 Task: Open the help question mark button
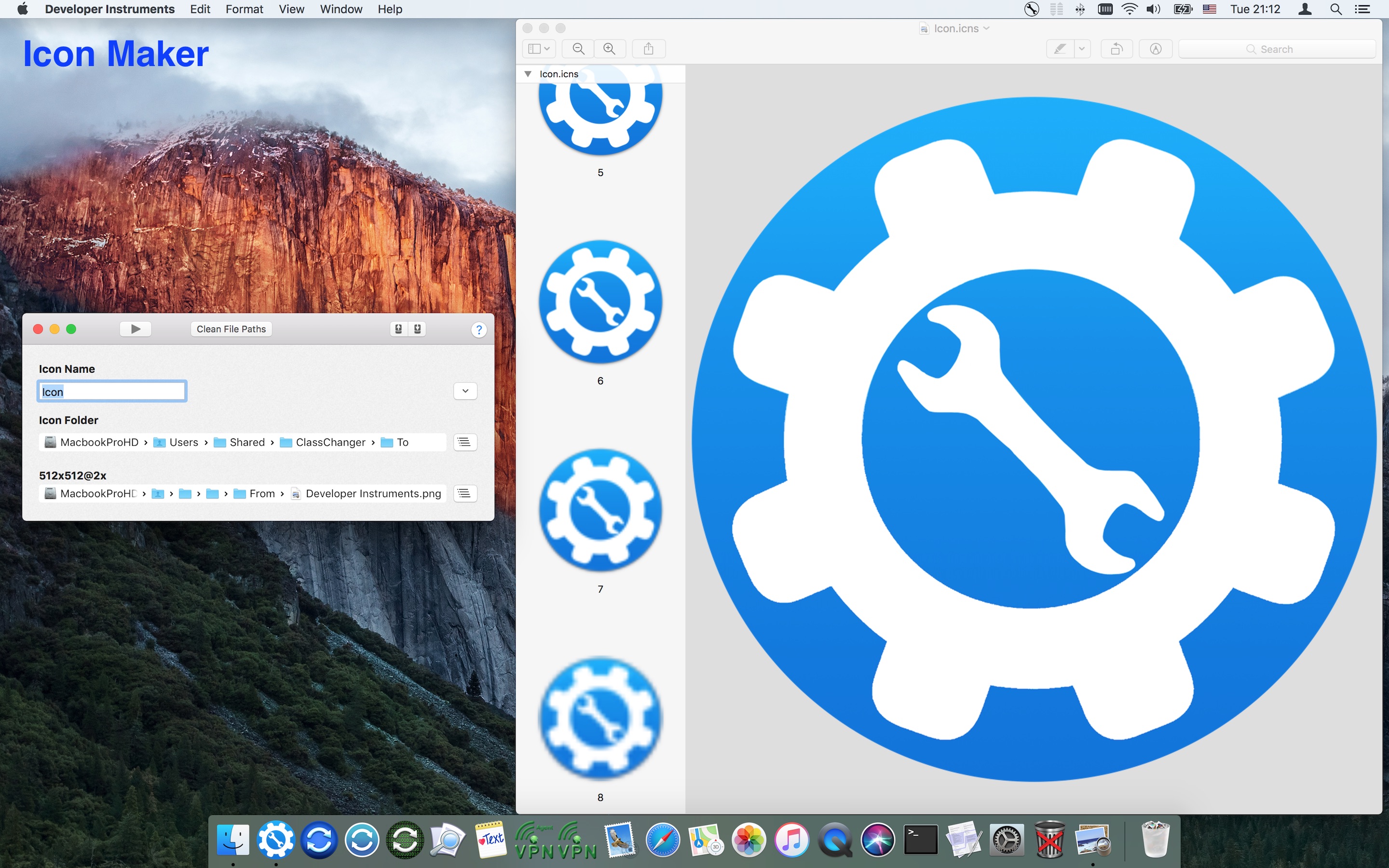(x=479, y=329)
